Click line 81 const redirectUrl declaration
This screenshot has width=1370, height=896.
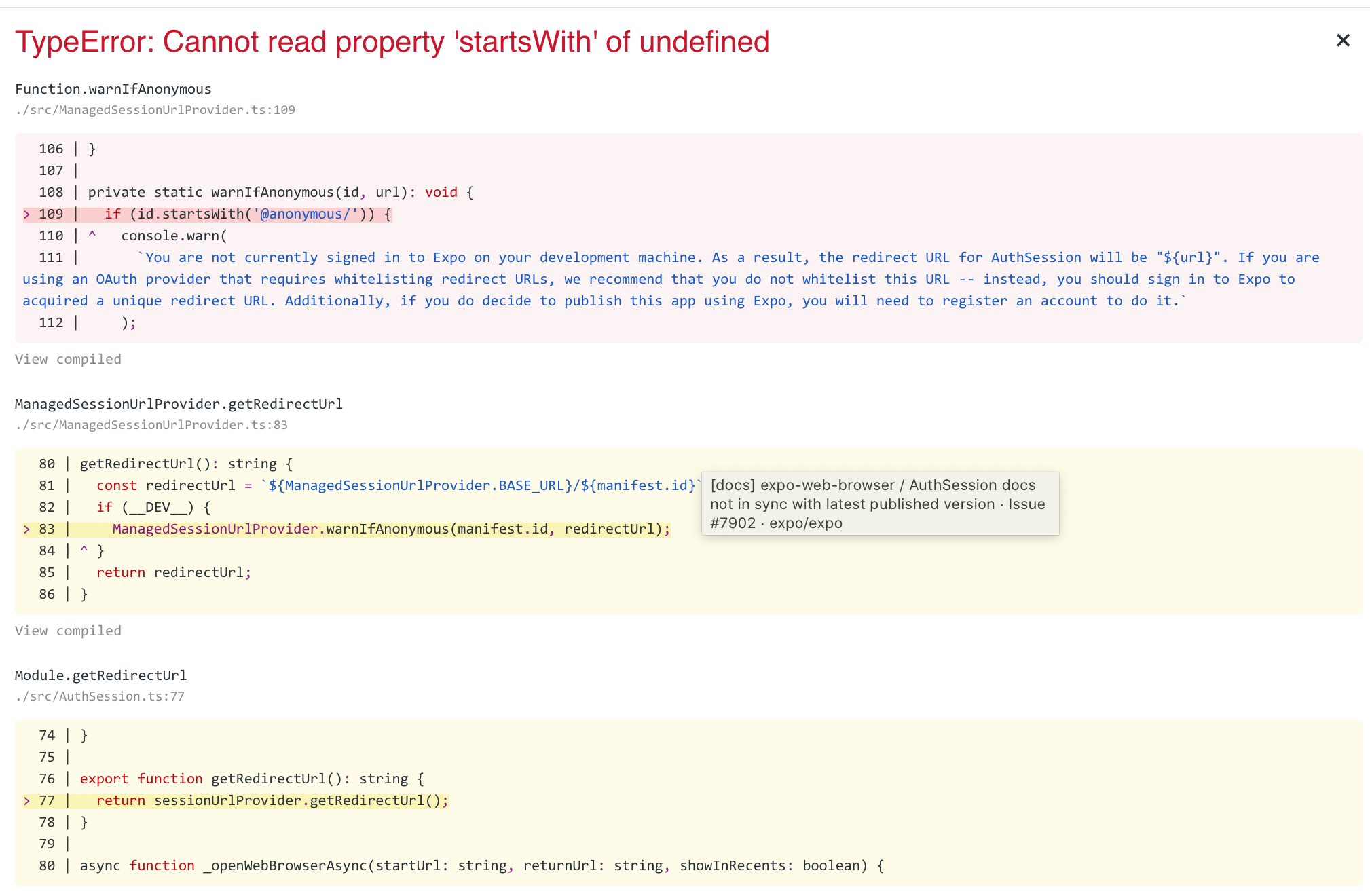(x=166, y=485)
